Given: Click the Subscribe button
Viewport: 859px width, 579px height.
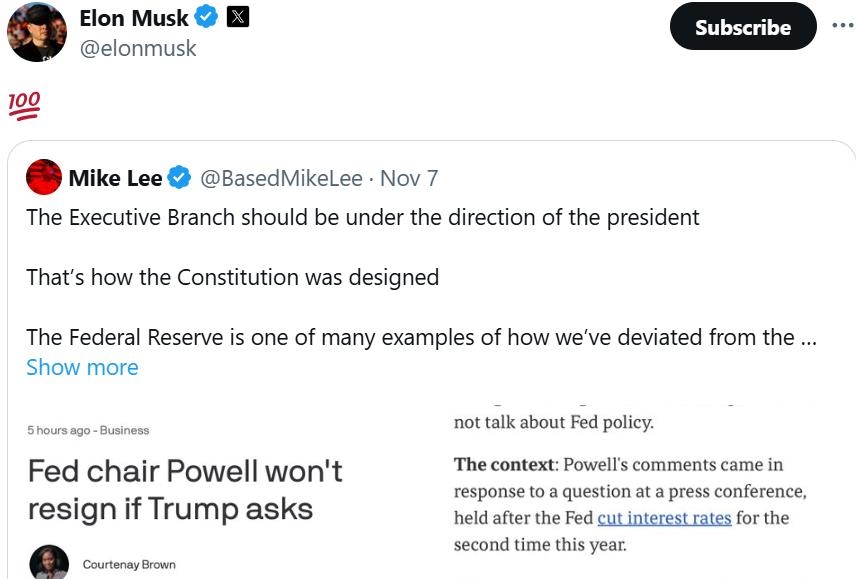Looking at the screenshot, I should click(x=743, y=27).
